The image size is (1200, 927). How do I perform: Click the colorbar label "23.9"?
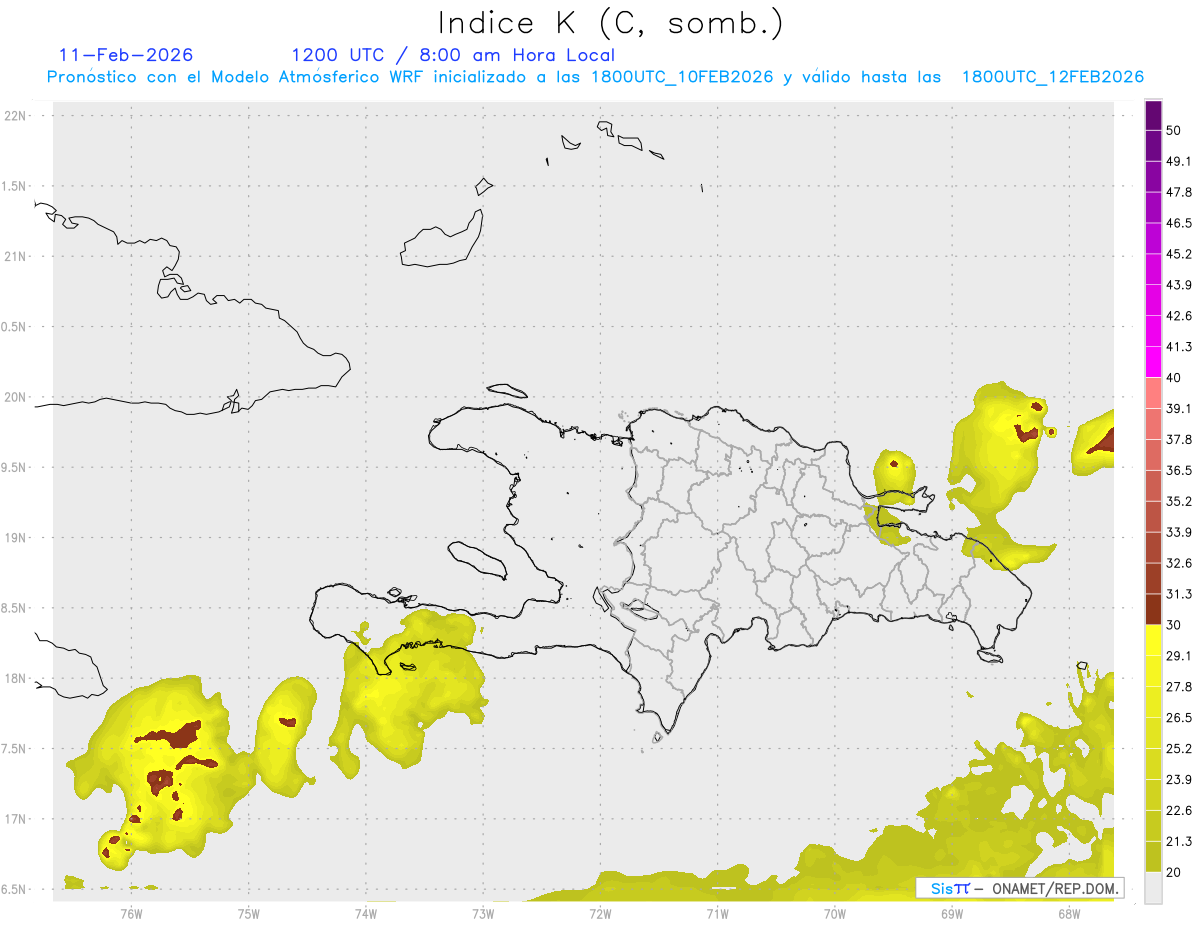(1178, 779)
